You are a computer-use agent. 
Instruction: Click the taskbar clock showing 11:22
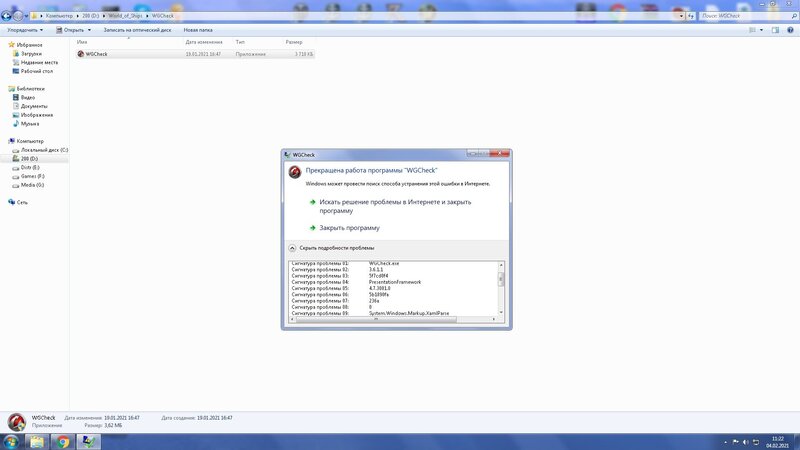coord(778,442)
